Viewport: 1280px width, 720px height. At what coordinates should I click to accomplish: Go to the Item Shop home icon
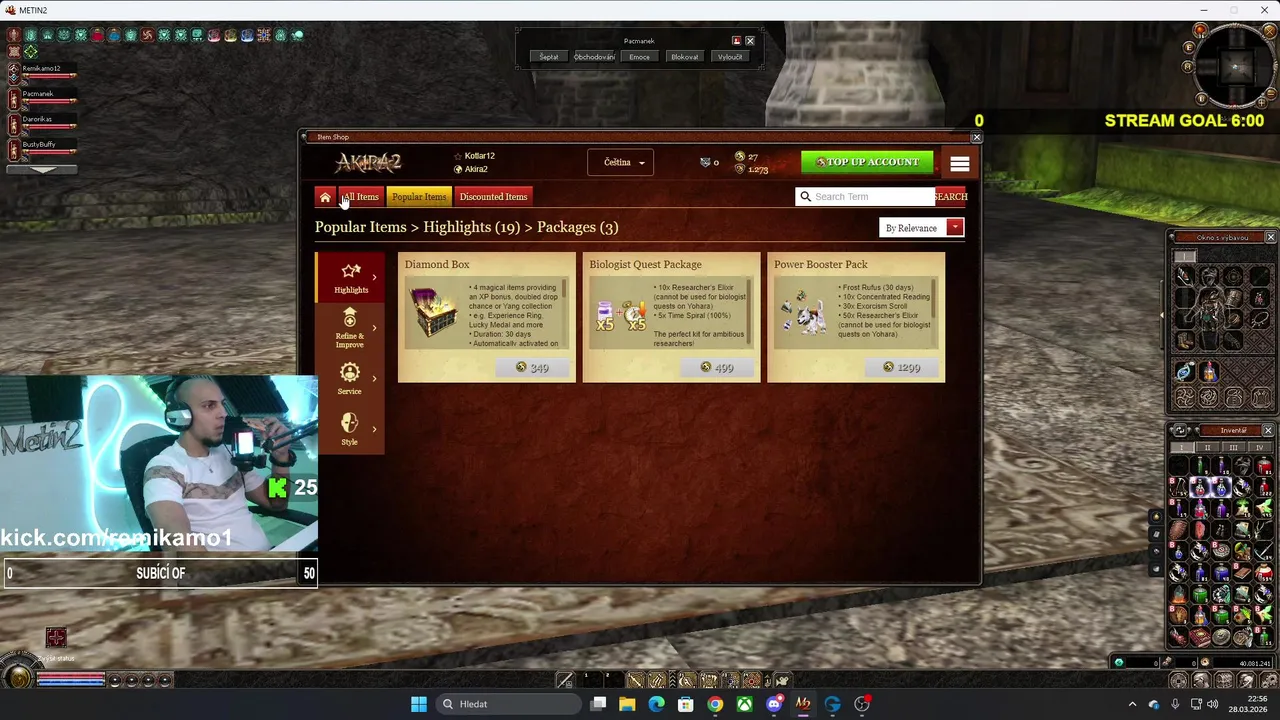[325, 197]
